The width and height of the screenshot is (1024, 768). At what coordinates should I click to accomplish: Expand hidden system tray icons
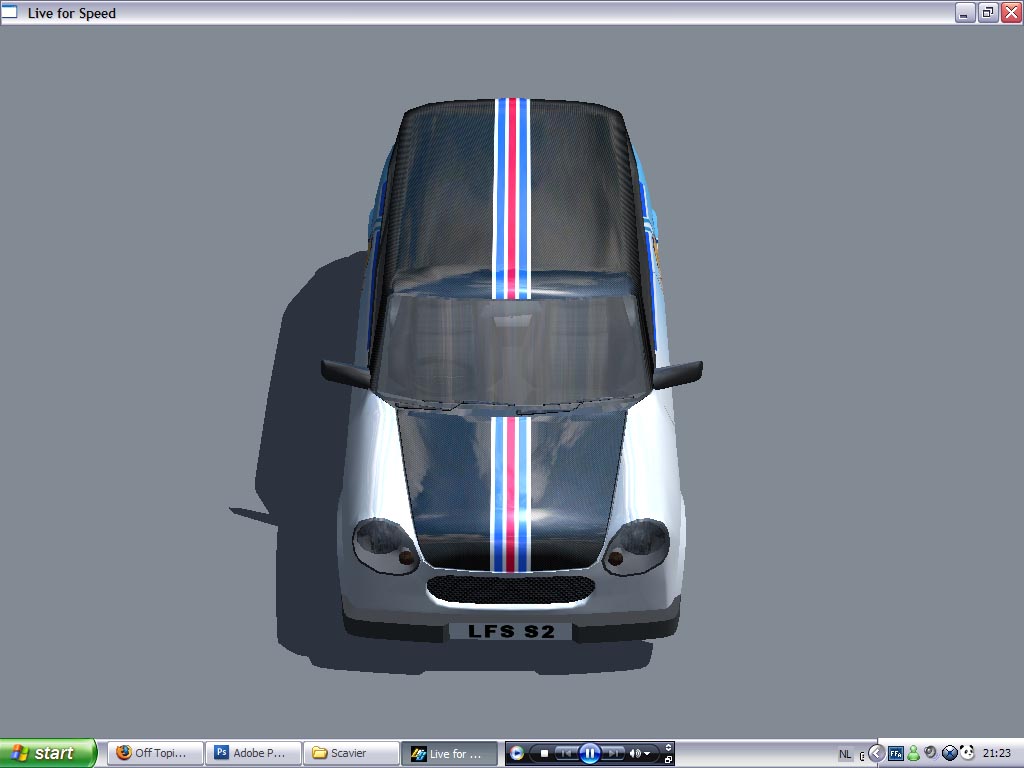[876, 754]
